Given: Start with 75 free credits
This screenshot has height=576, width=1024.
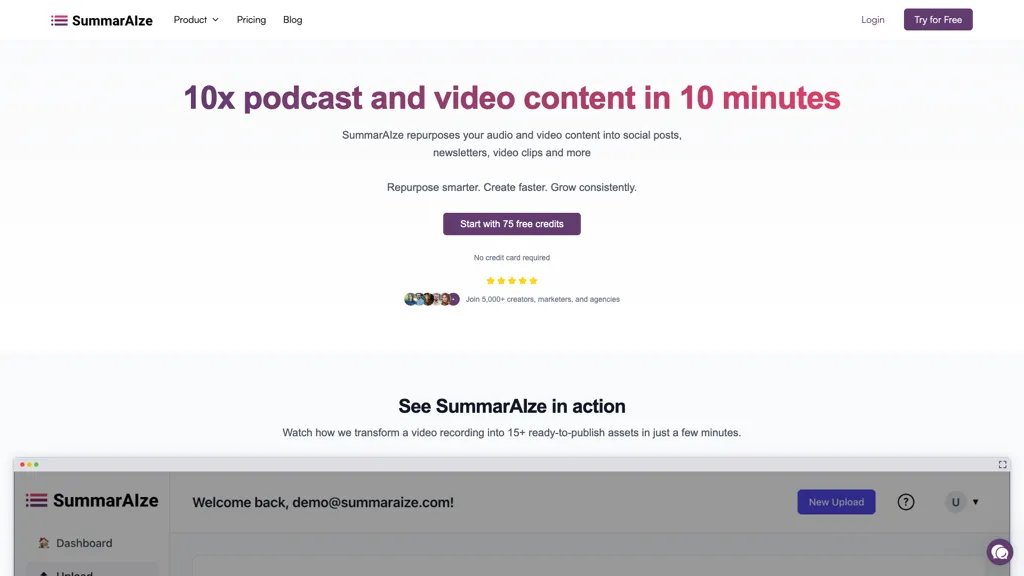Looking at the screenshot, I should point(511,224).
